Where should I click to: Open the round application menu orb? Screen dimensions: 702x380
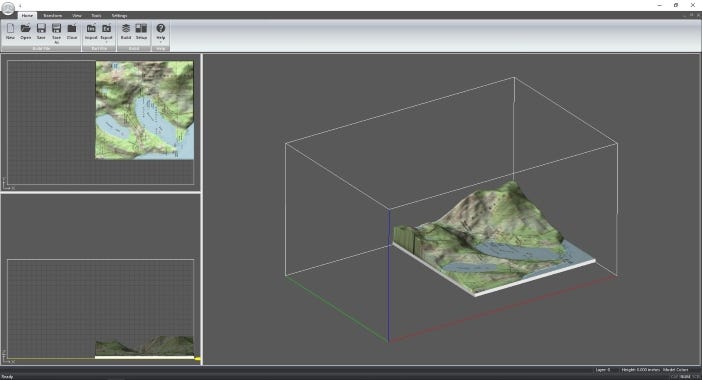(8, 9)
